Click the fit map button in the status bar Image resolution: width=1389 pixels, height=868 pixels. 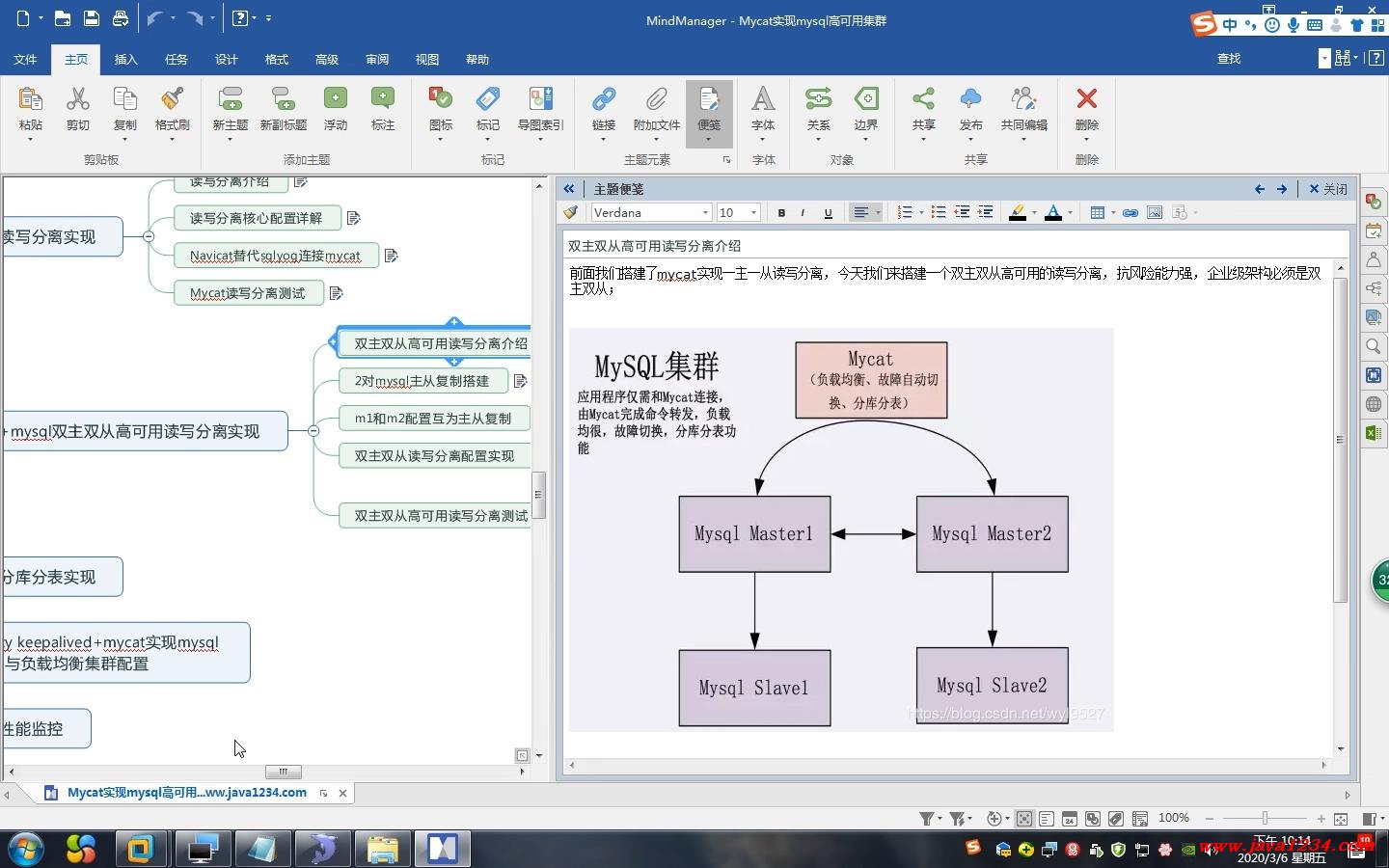[x=1341, y=819]
